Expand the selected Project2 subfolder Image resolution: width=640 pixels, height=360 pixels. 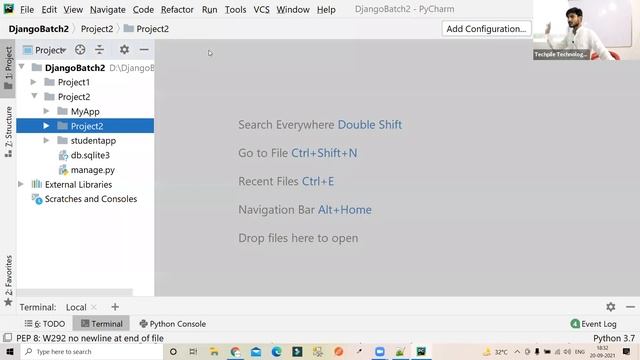(x=47, y=126)
